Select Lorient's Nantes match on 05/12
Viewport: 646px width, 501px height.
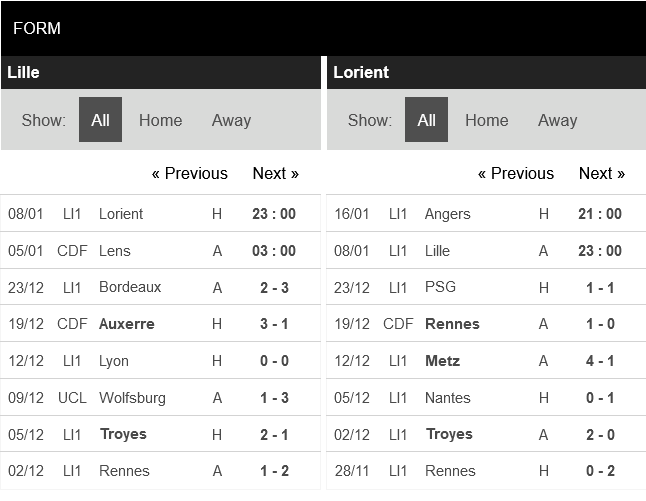click(x=447, y=398)
